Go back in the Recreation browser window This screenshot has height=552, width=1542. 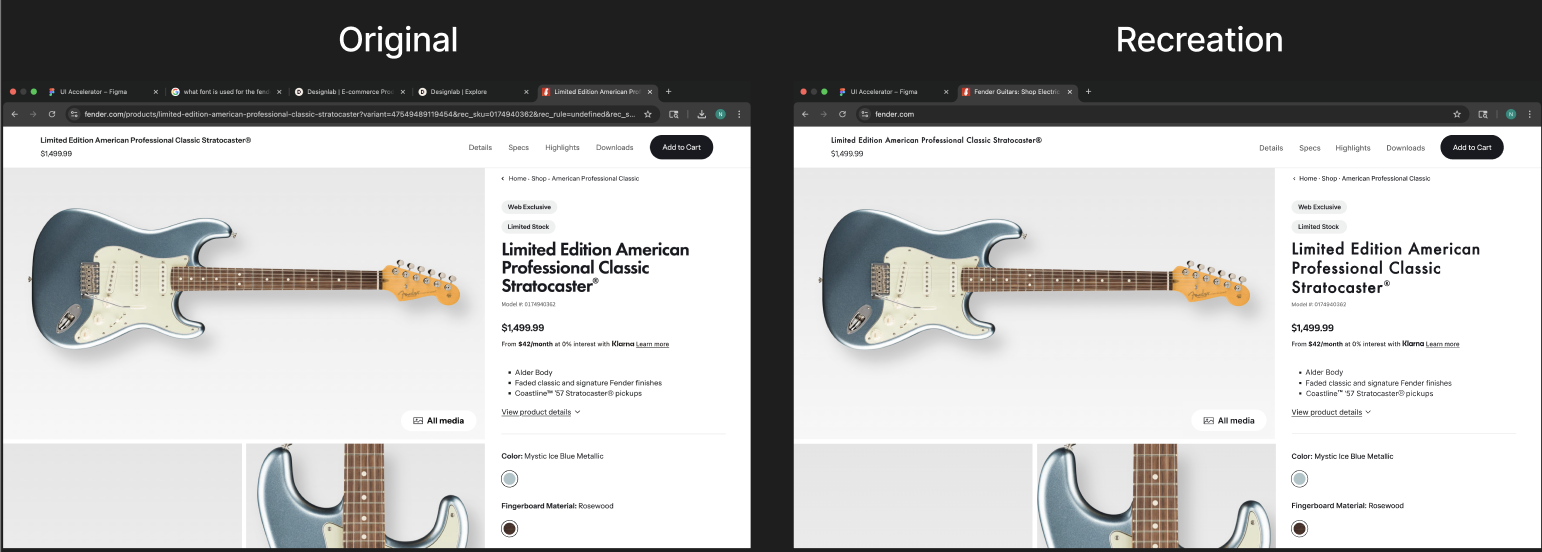[805, 114]
